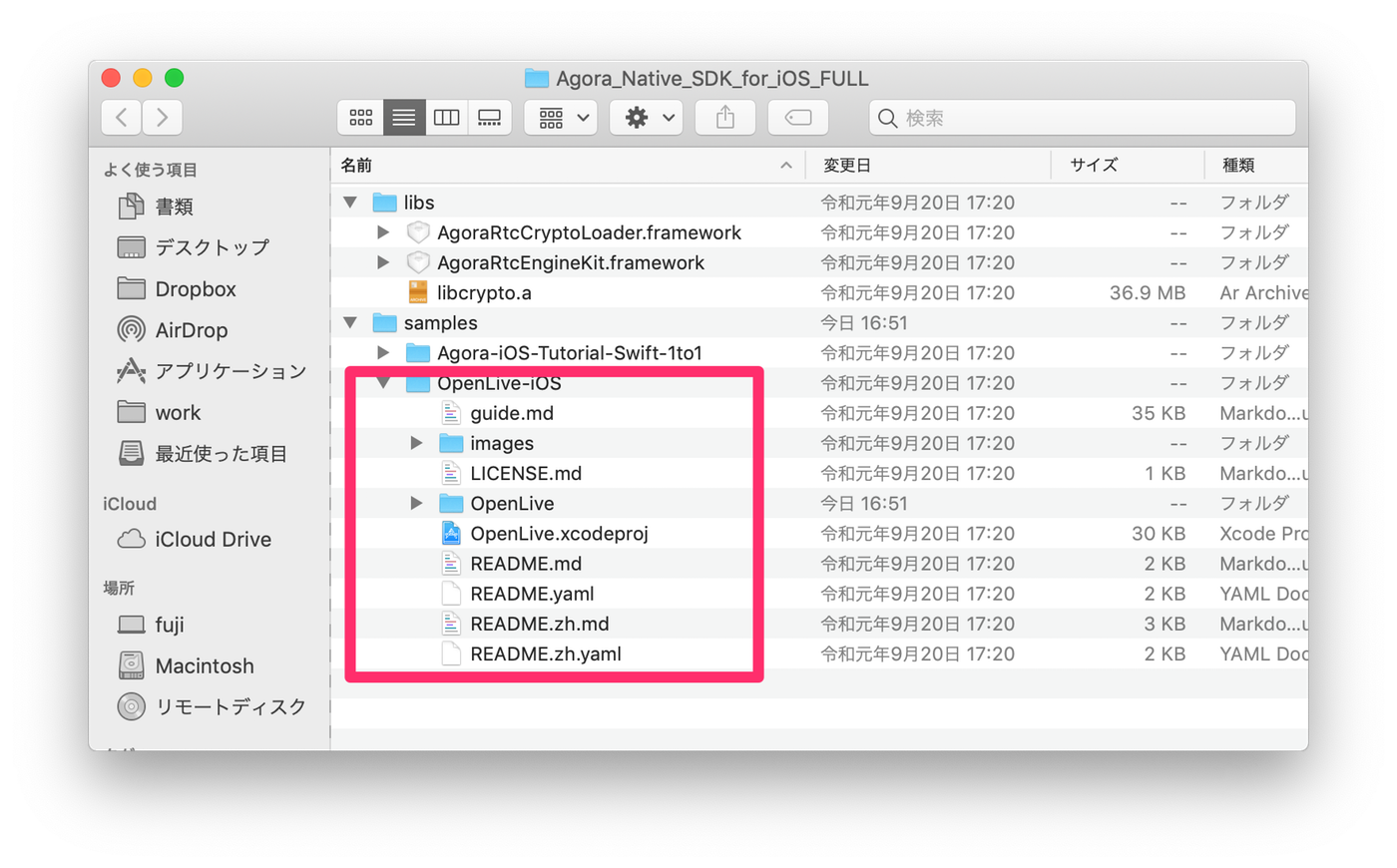Open アプリケーション in the sidebar
This screenshot has width=1397, height=868.
(211, 371)
